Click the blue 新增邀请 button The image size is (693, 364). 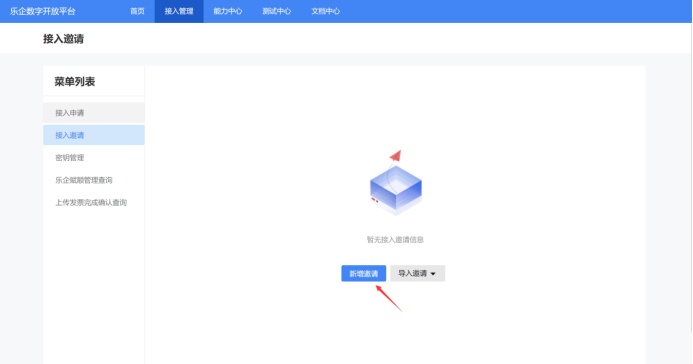364,273
